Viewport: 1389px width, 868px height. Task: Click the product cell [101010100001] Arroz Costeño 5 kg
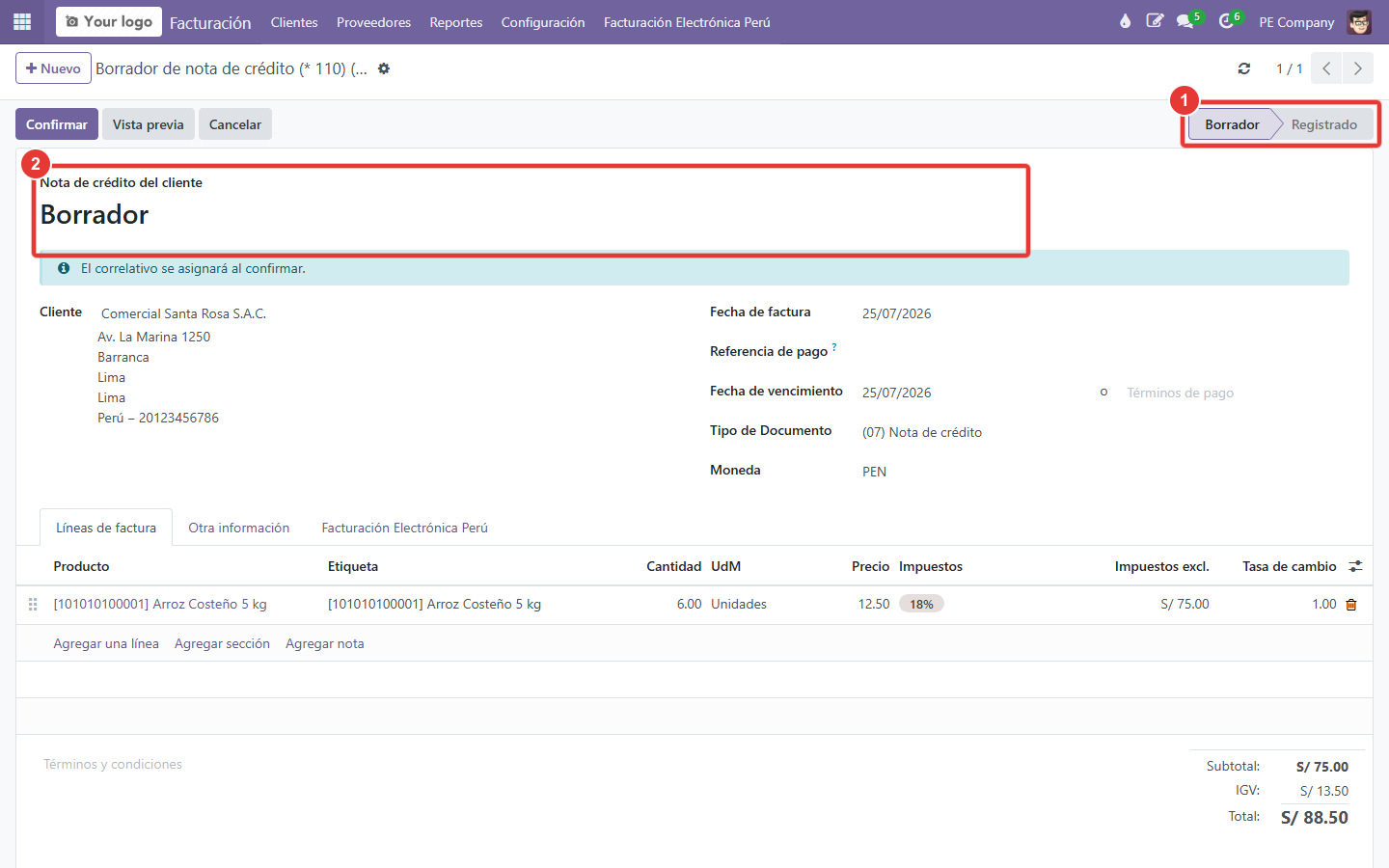160,604
